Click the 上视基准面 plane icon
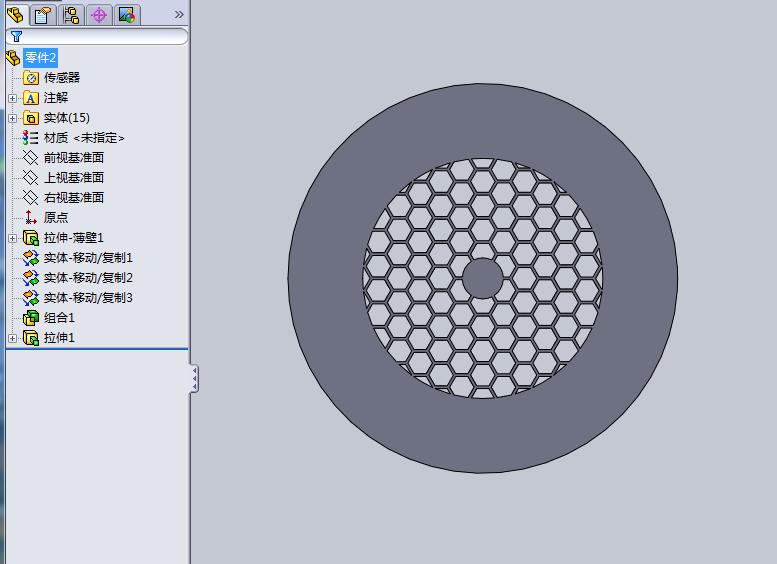This screenshot has width=777, height=564. click(31, 177)
